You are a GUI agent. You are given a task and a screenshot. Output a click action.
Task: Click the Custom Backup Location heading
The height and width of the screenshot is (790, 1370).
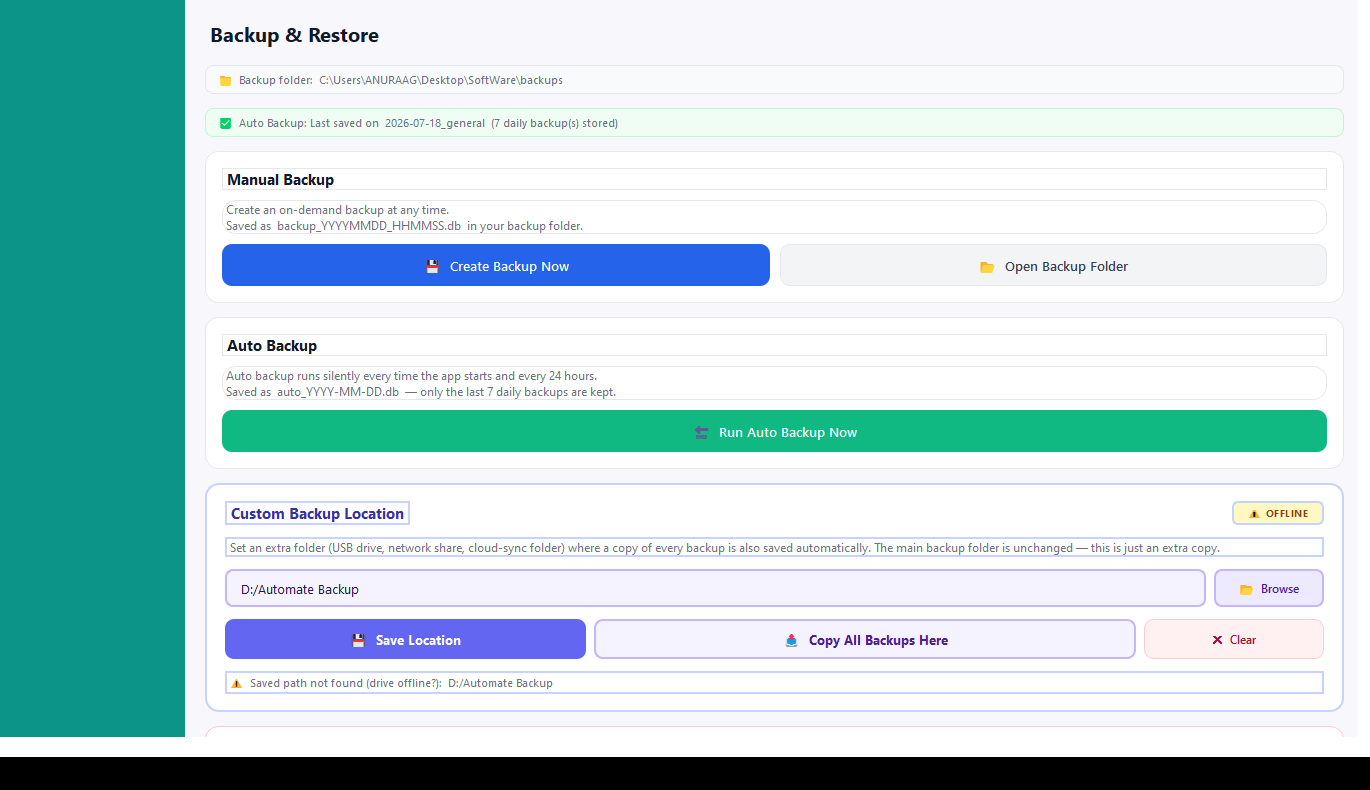pos(317,513)
